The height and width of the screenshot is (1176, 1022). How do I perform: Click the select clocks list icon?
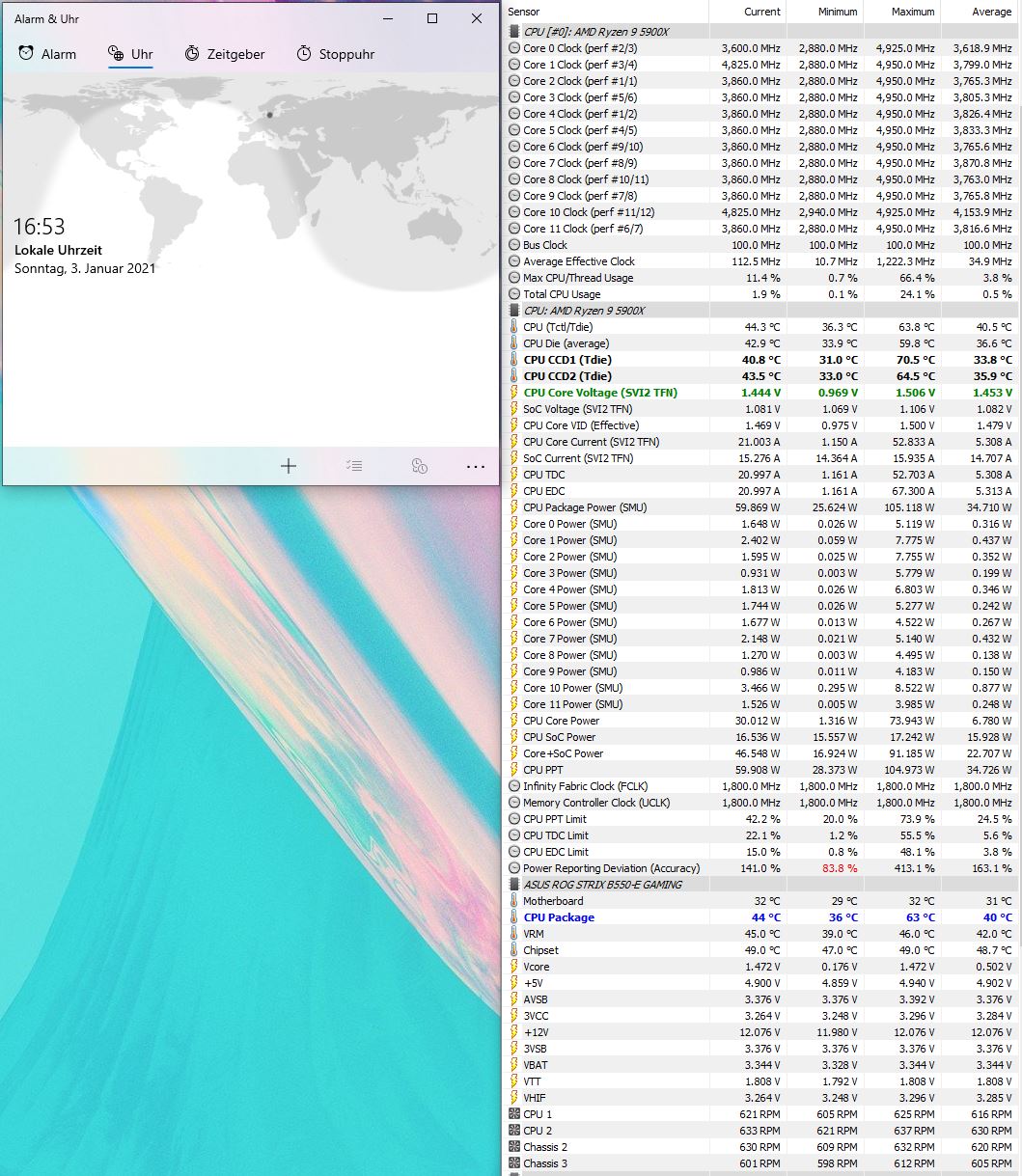tap(354, 466)
